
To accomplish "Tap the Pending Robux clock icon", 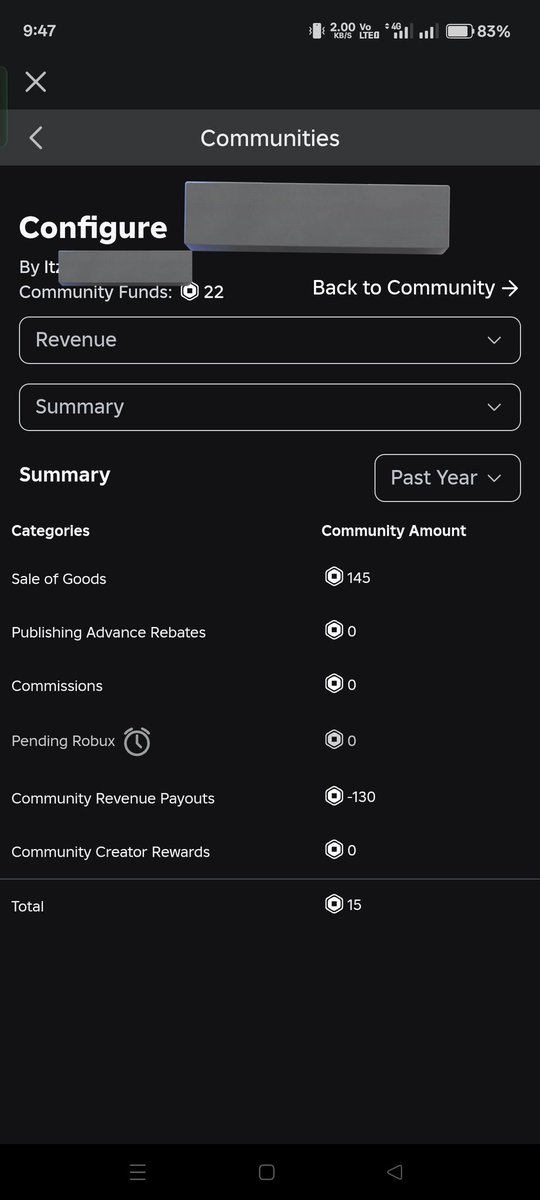I will [x=137, y=741].
